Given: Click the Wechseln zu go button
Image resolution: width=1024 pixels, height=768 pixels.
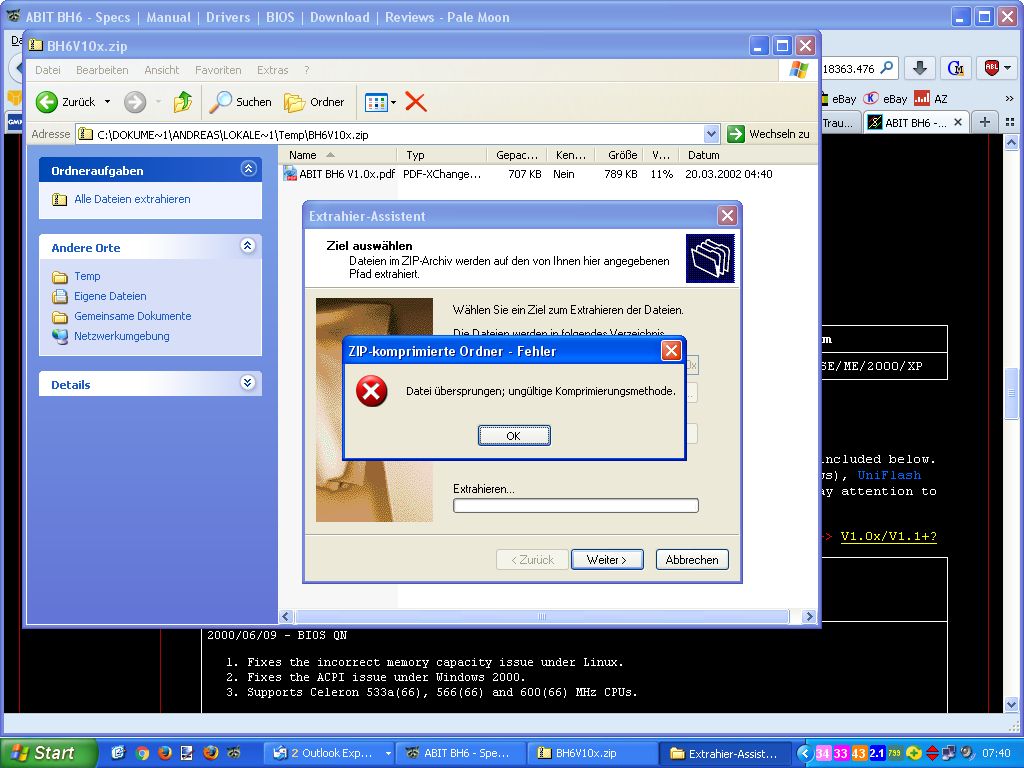Looking at the screenshot, I should (769, 134).
